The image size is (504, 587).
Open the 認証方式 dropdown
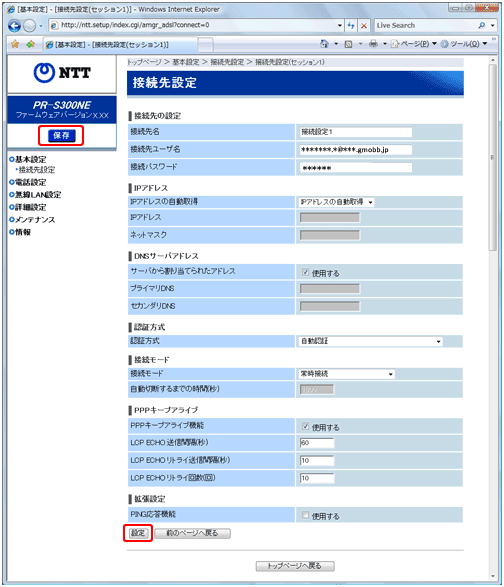coord(371,341)
